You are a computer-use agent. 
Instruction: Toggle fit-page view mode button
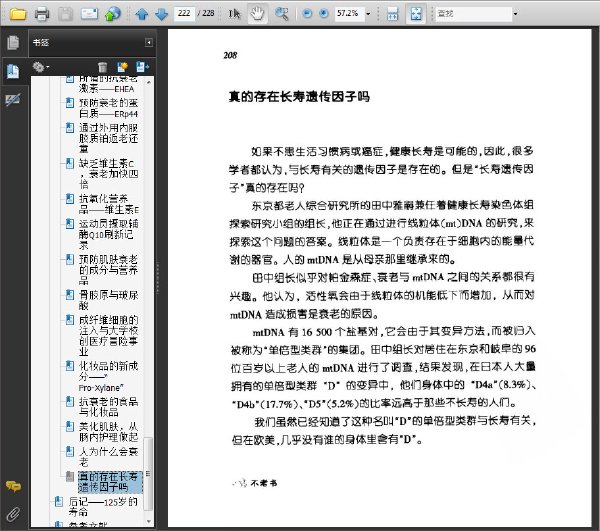416,14
